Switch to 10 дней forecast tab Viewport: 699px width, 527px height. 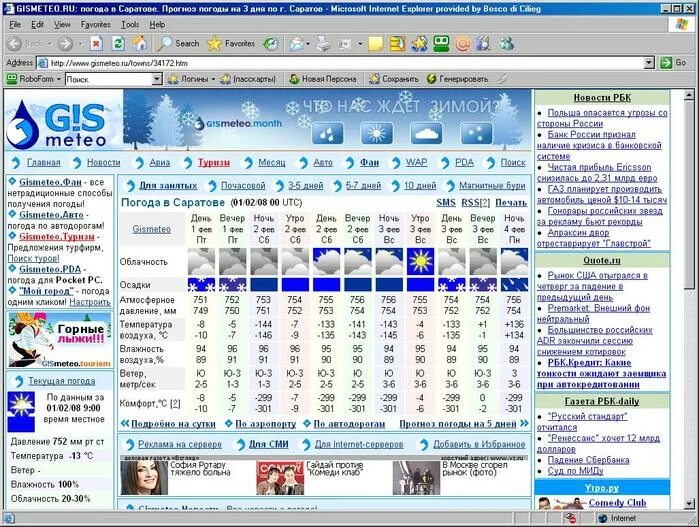click(x=420, y=185)
